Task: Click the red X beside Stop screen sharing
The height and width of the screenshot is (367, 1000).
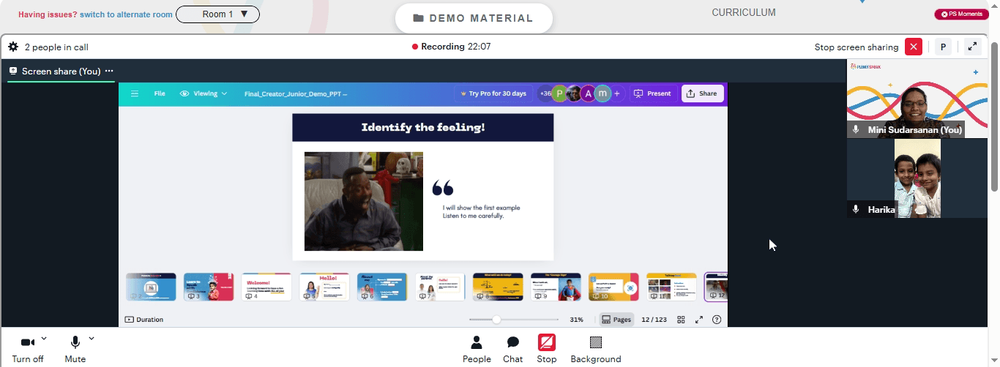Action: (914, 47)
